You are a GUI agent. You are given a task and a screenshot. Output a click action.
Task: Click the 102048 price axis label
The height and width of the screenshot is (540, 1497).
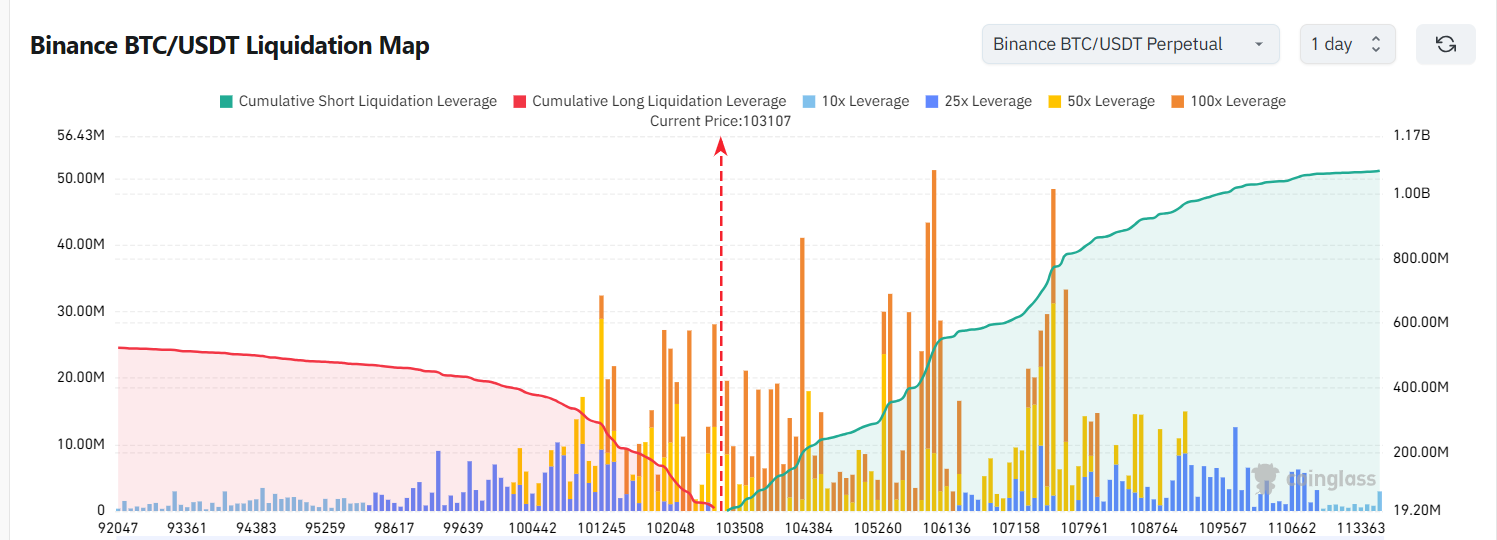point(671,527)
